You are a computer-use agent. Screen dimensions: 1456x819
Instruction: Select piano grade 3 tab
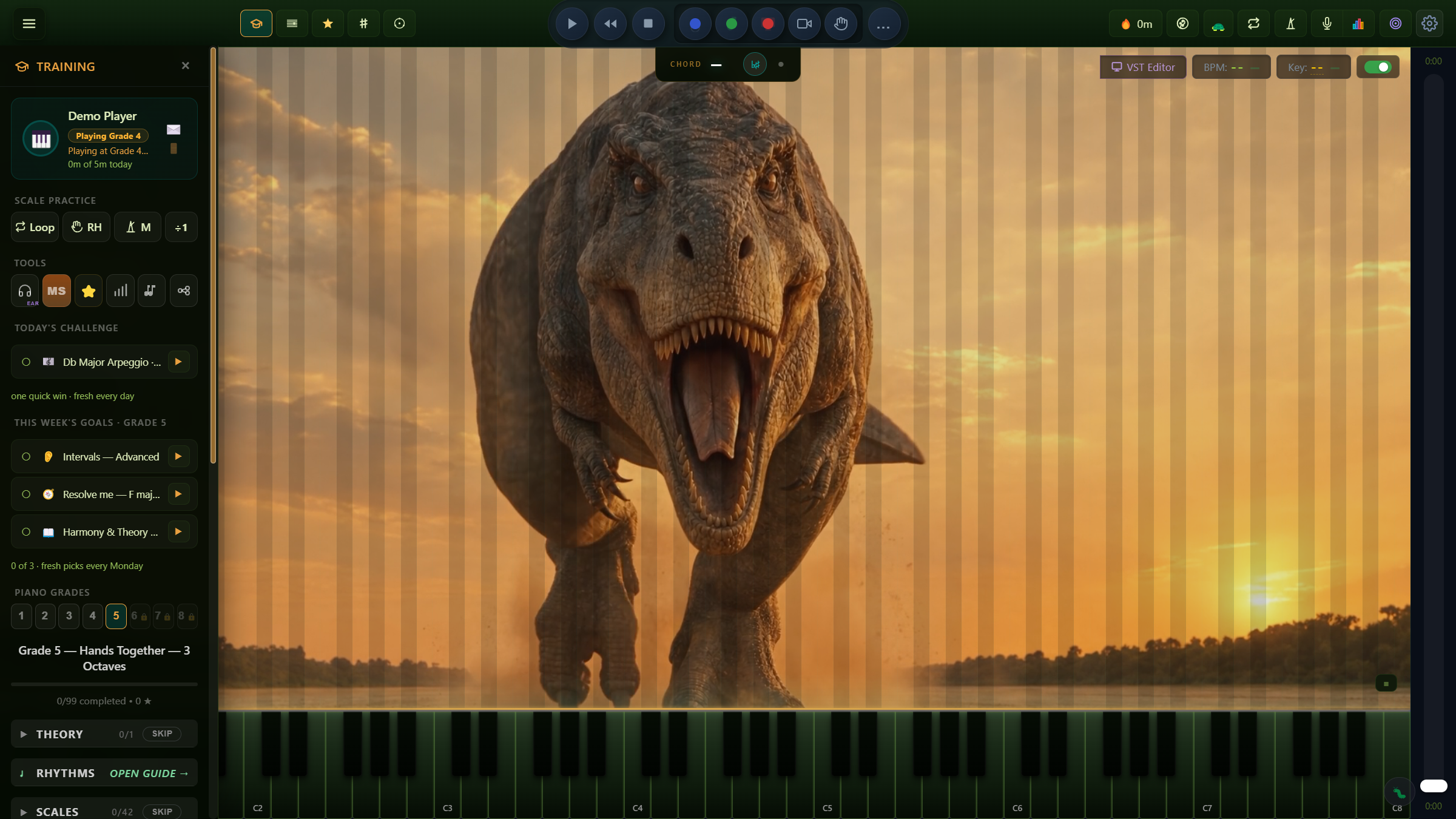click(69, 616)
